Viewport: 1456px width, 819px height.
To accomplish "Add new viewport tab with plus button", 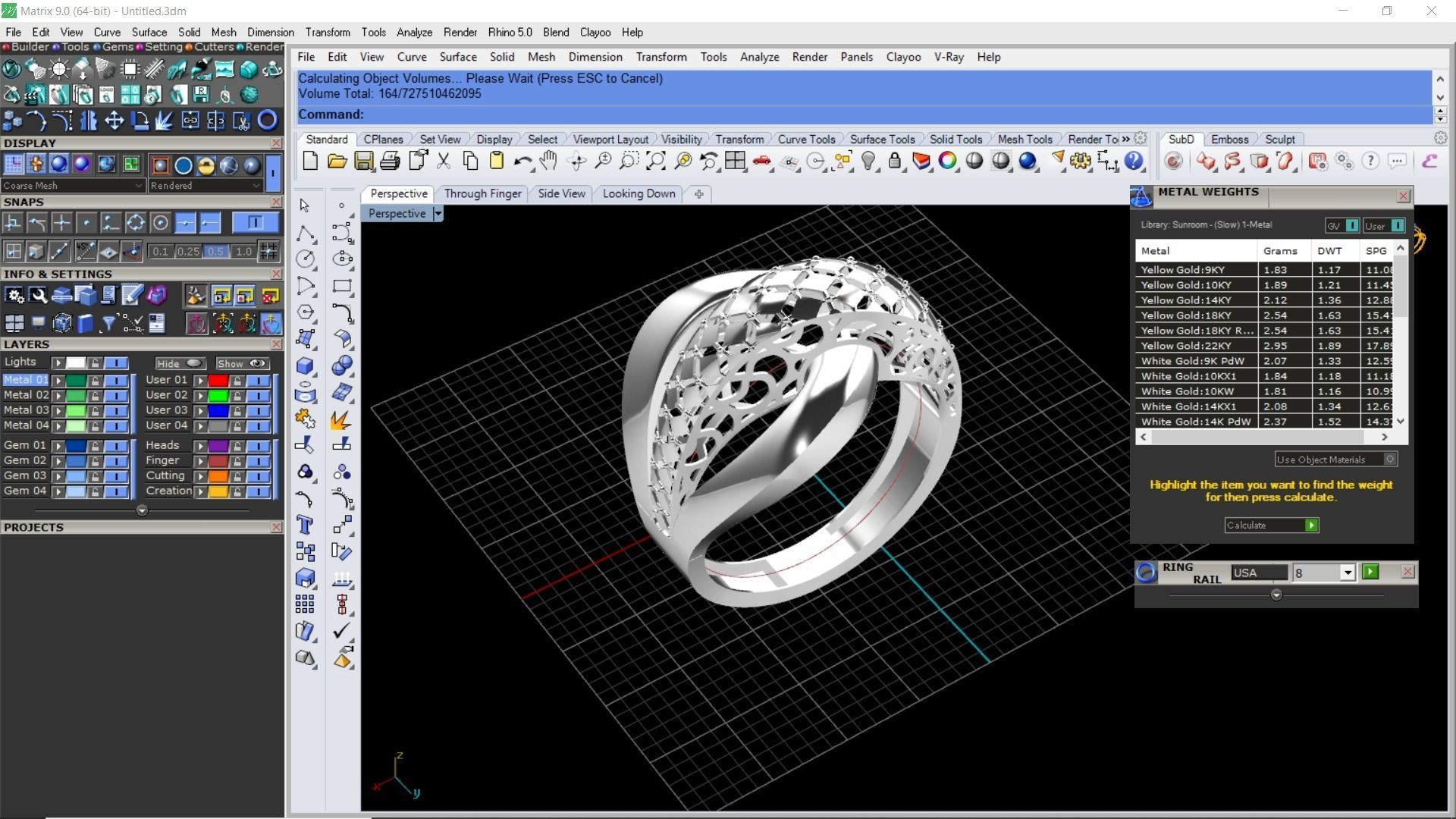I will click(698, 194).
